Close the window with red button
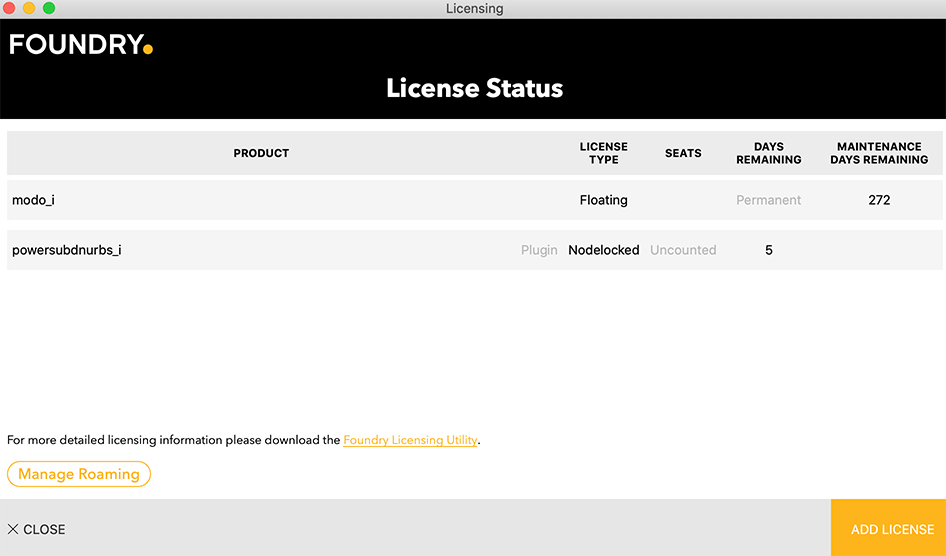Viewport: 946px width, 556px height. pyautogui.click(x=9, y=8)
